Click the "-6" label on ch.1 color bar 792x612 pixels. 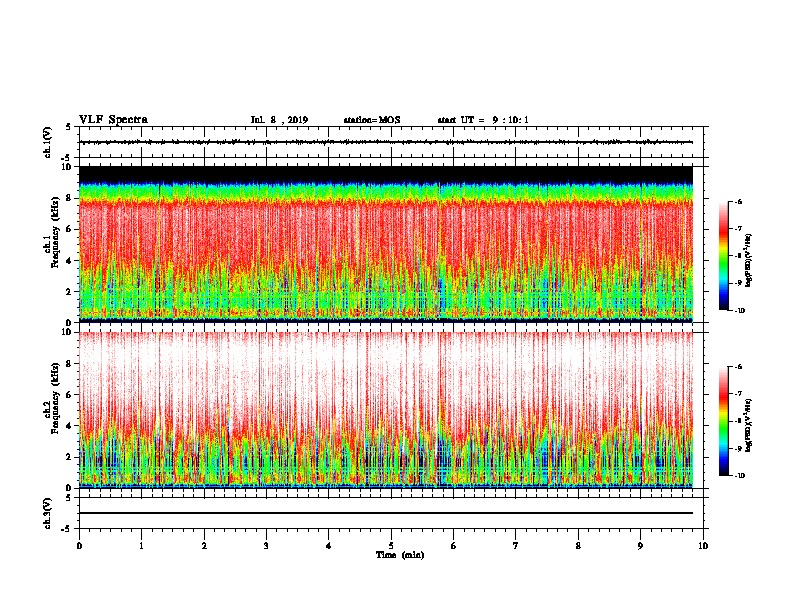[x=739, y=201]
